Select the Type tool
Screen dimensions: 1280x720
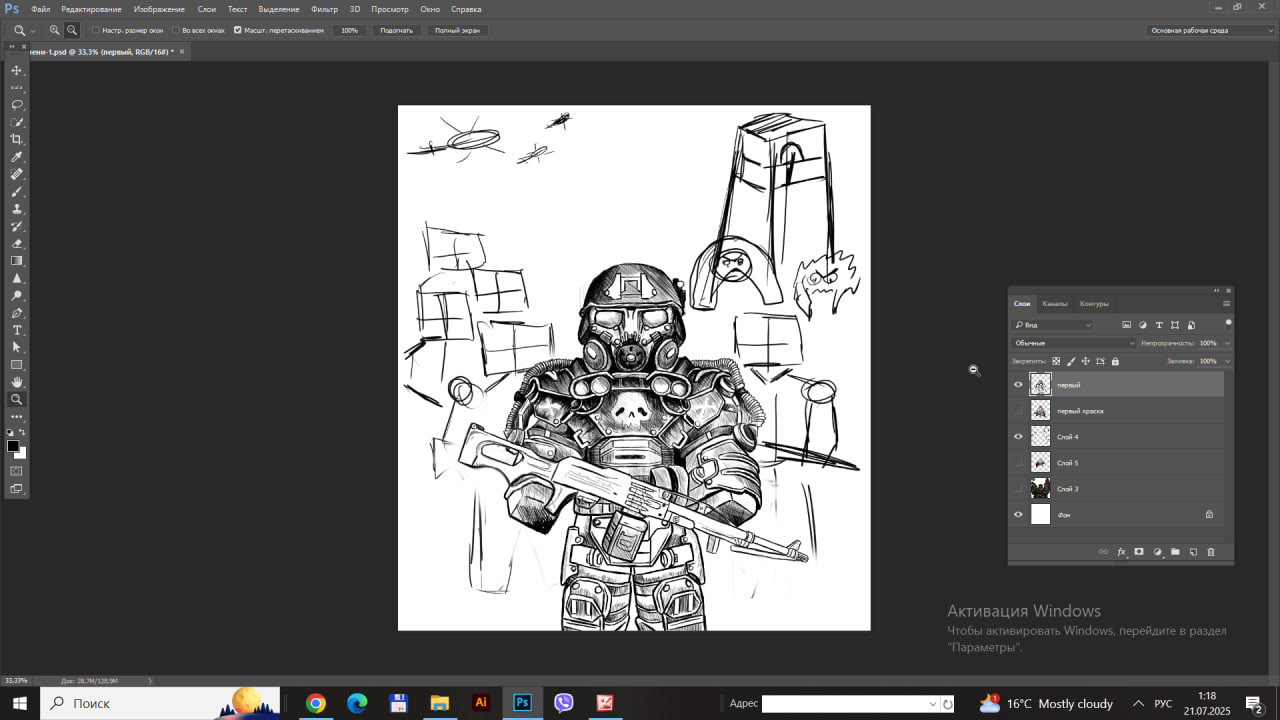click(16, 330)
